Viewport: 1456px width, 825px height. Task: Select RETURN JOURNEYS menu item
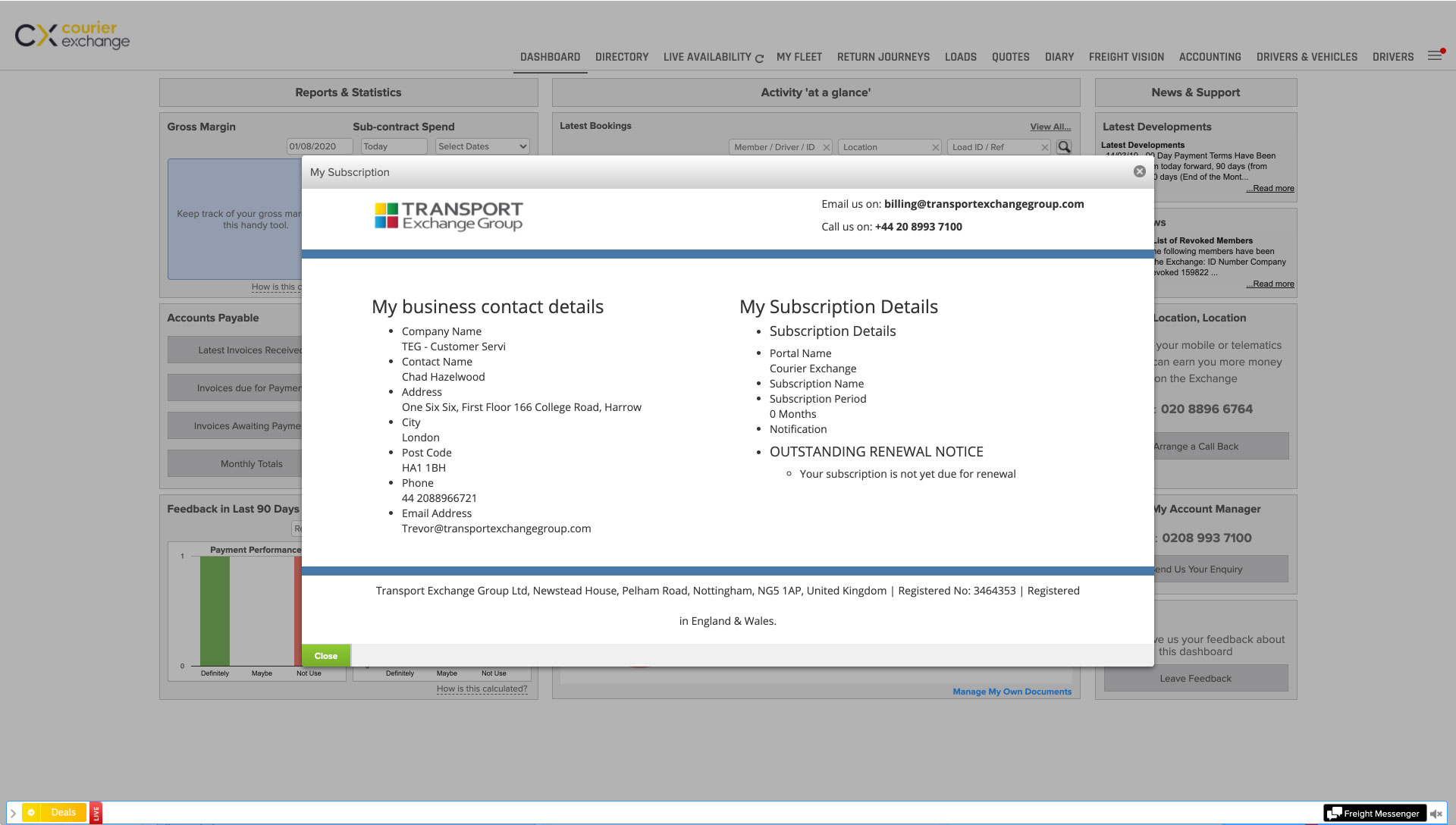pyautogui.click(x=883, y=57)
